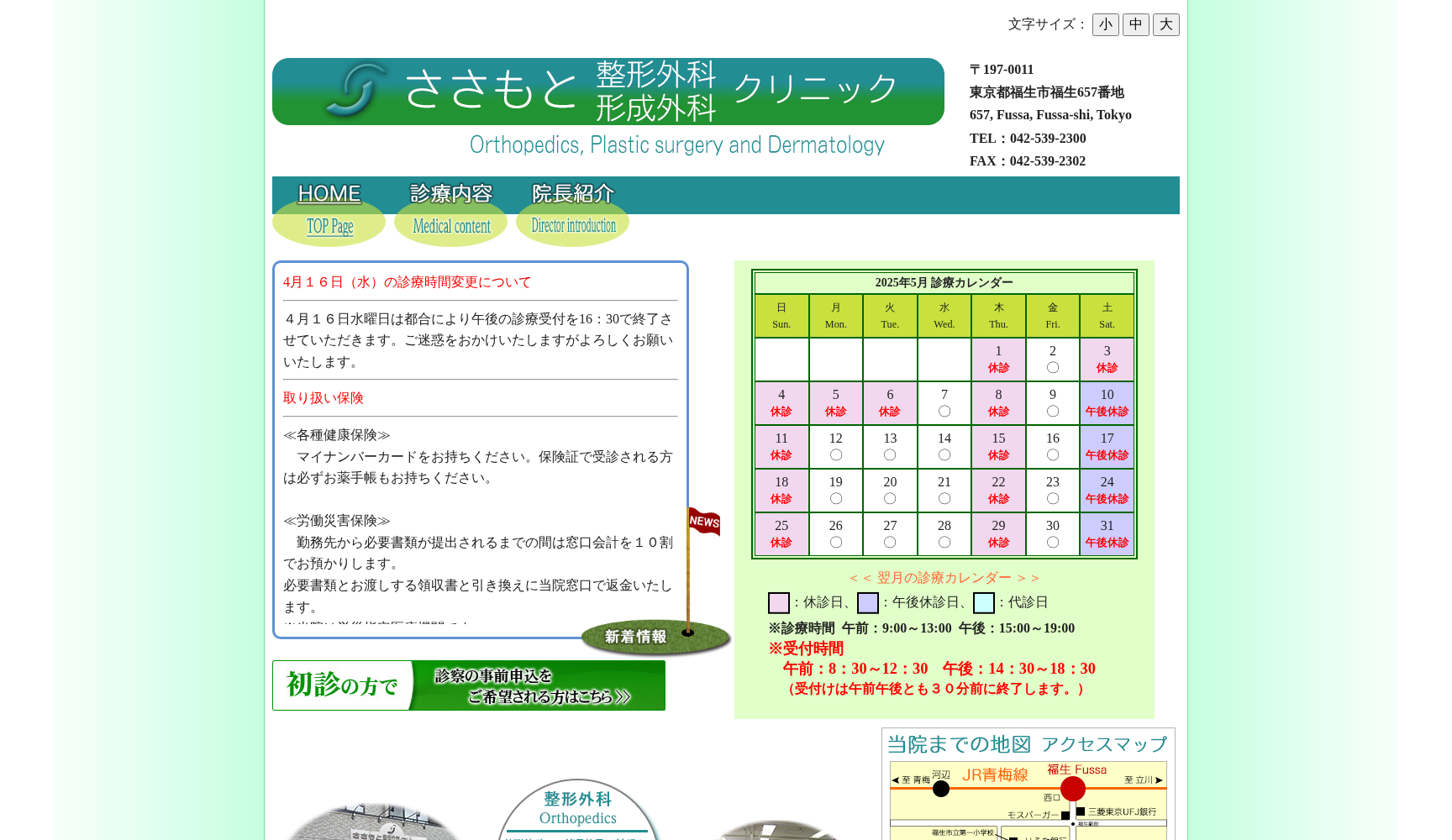Click the open circle for May 20

(890, 499)
